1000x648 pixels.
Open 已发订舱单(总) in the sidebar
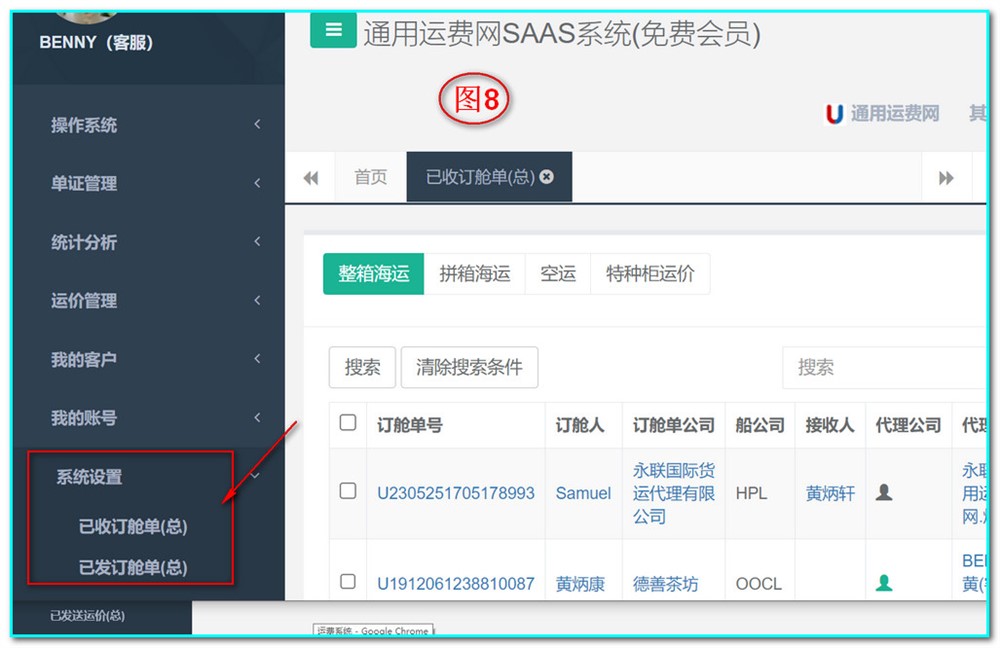coord(133,567)
